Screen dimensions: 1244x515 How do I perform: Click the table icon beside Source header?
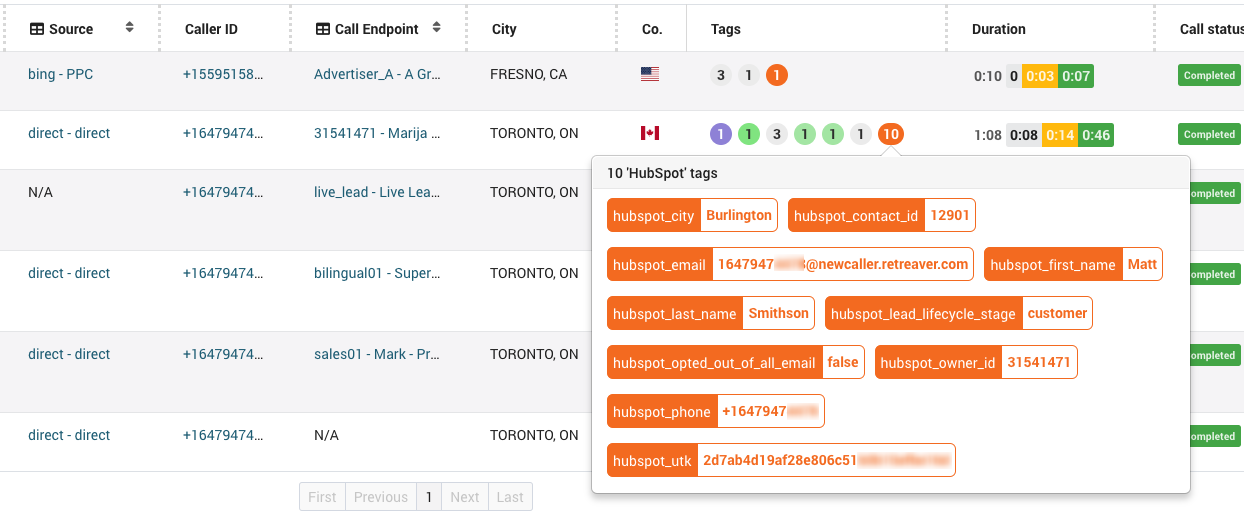tap(37, 29)
